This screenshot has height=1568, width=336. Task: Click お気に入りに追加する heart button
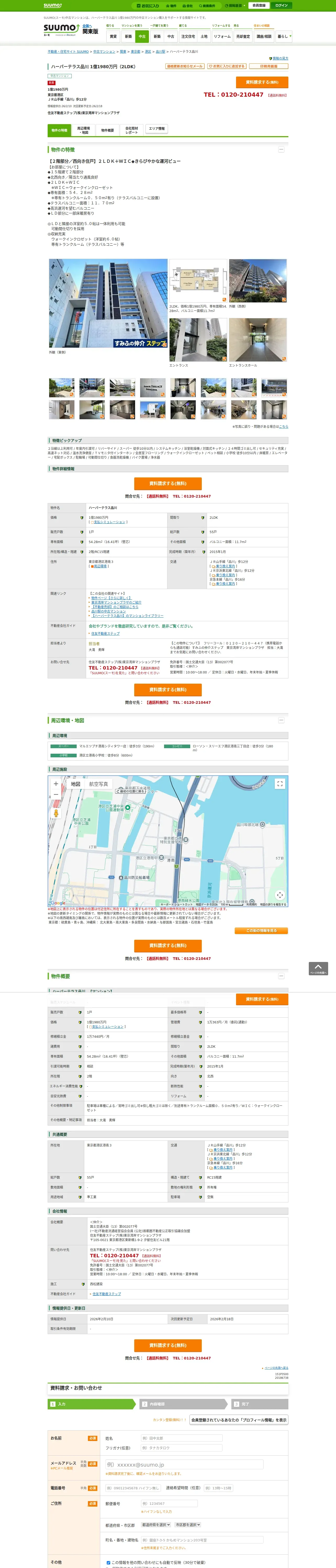click(x=226, y=66)
